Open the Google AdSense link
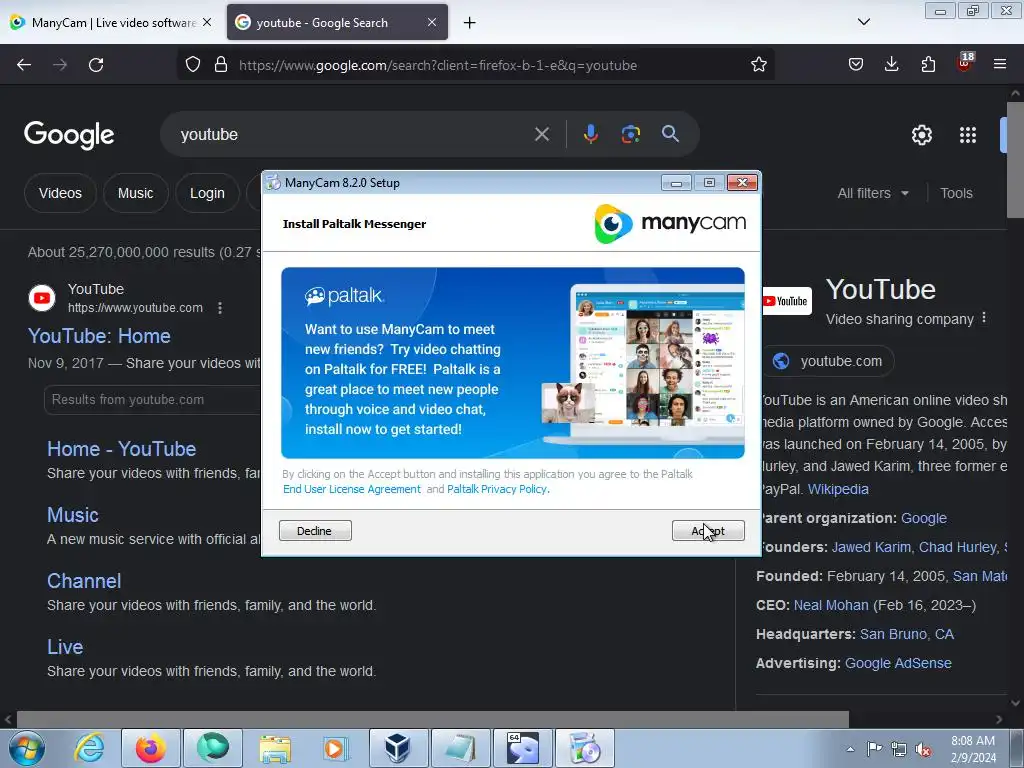Image resolution: width=1024 pixels, height=768 pixels. (898, 664)
